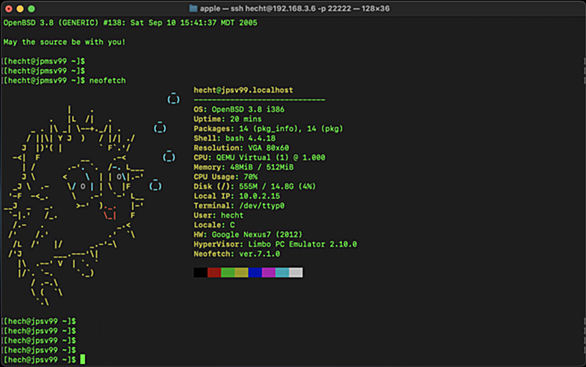Click the neofetch command text

[x=107, y=80]
